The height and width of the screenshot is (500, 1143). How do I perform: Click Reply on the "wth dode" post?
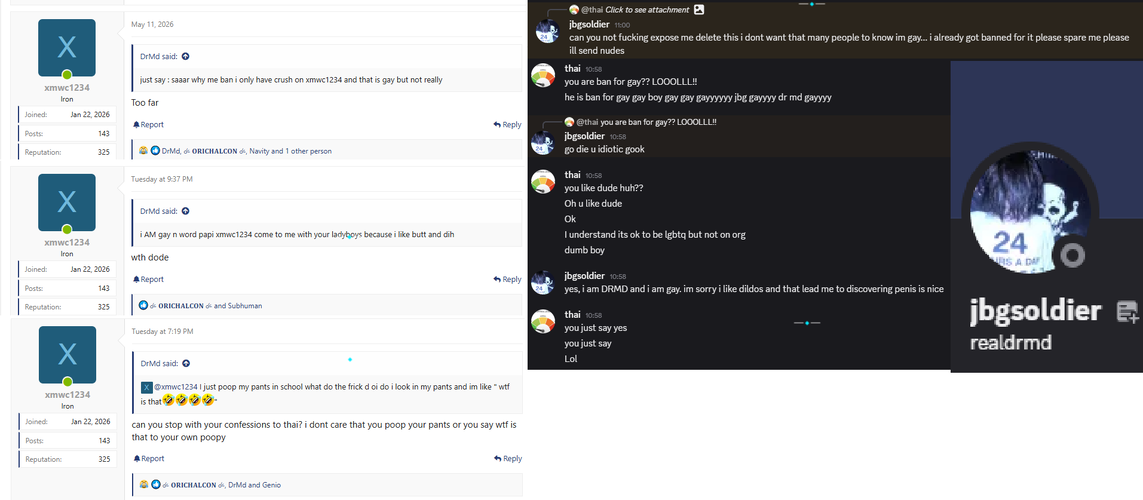507,279
